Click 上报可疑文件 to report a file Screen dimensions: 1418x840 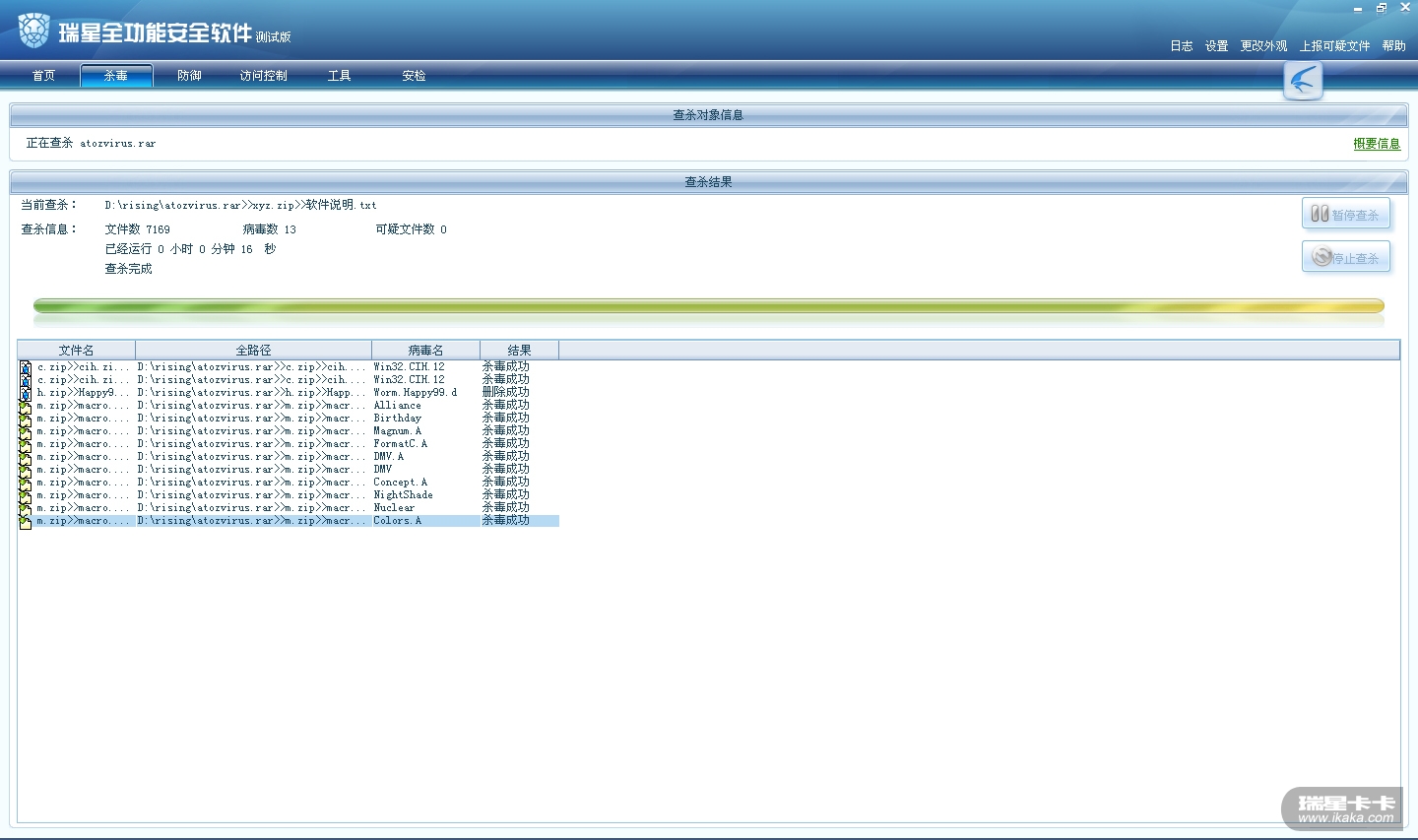pos(1335,46)
